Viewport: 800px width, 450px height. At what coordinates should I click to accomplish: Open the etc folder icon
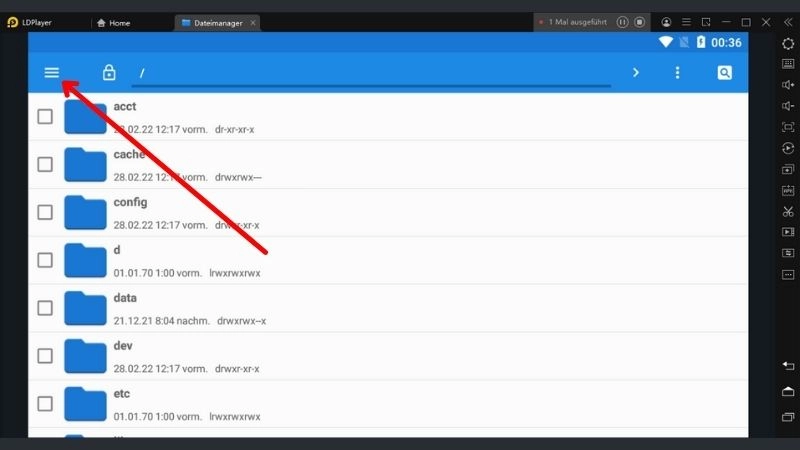[x=85, y=404]
